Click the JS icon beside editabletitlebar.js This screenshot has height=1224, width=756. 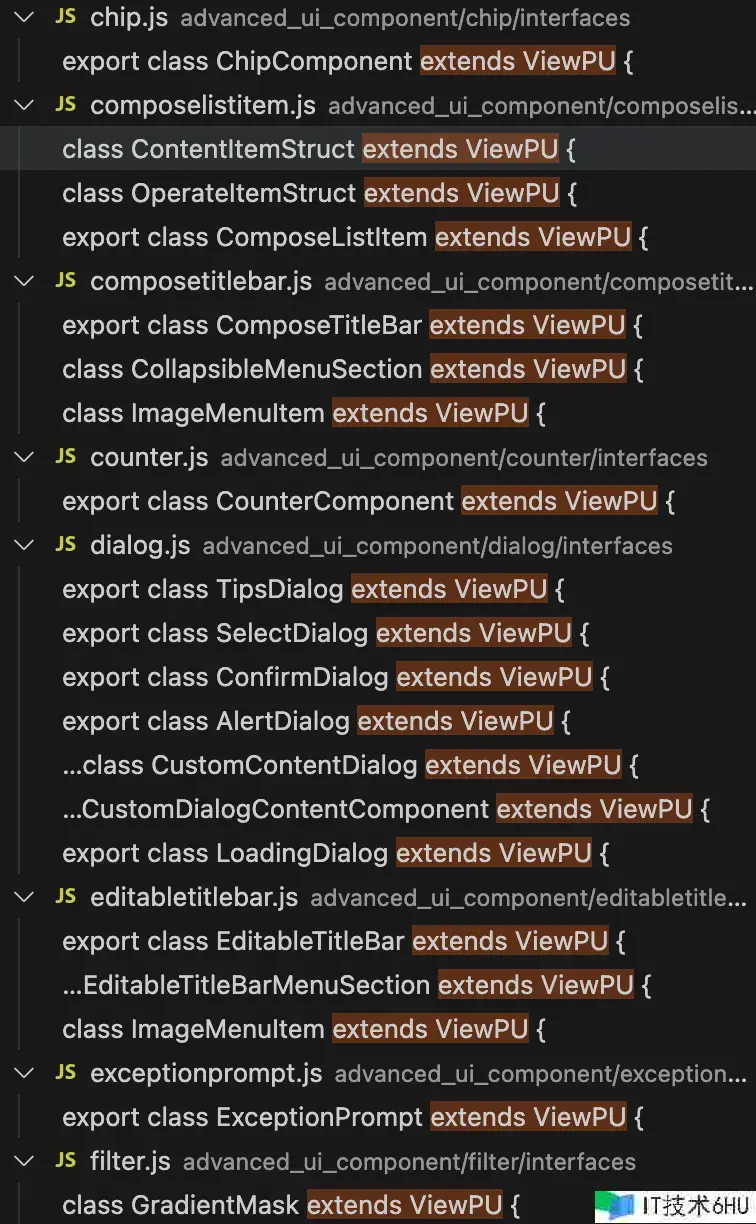(x=65, y=897)
